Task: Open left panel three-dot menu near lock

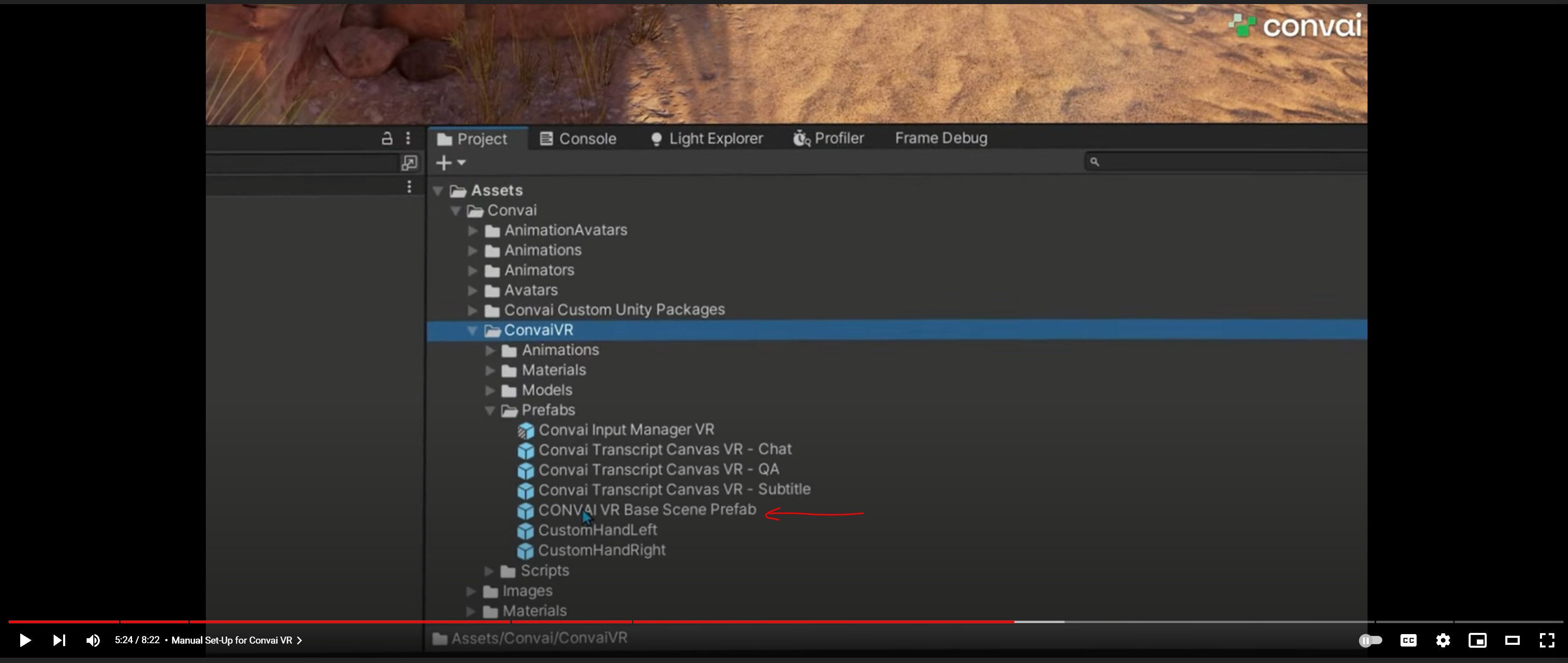Action: 408,138
